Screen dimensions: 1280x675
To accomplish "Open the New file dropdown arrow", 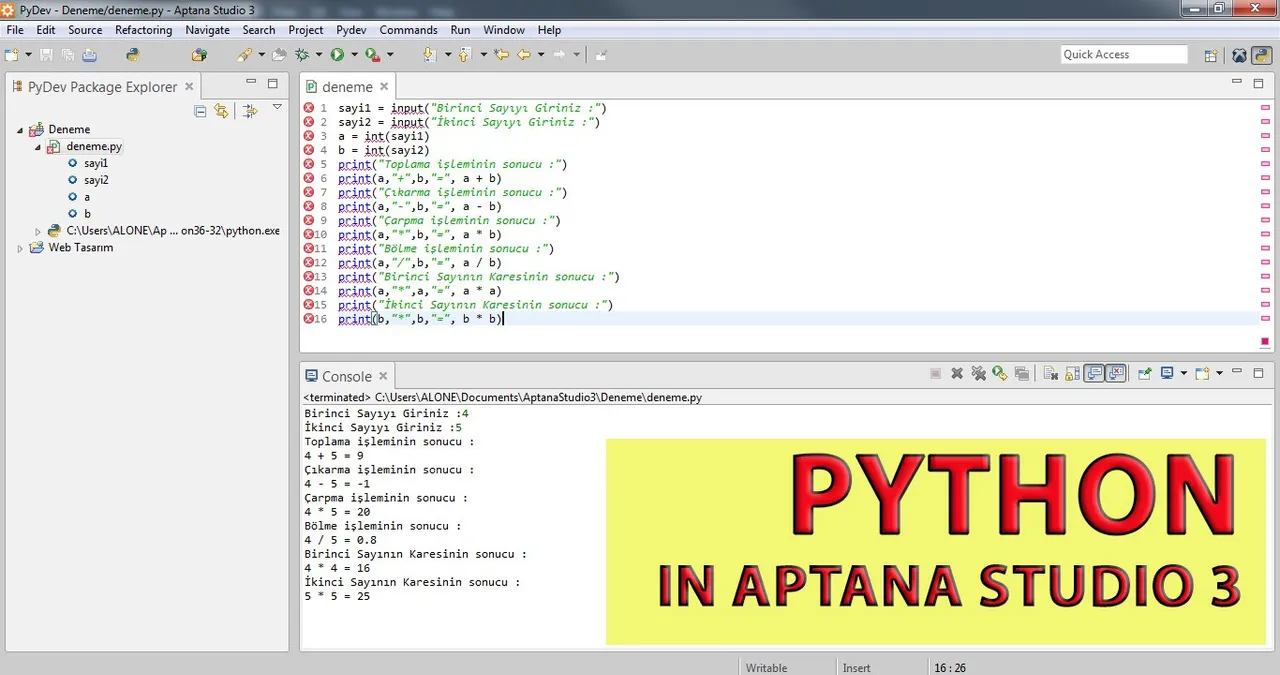I will tap(28, 55).
